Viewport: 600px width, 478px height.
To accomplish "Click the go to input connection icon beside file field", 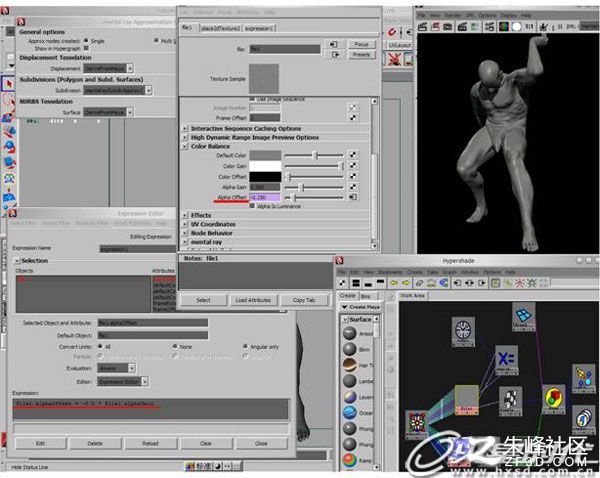I will pyautogui.click(x=334, y=44).
